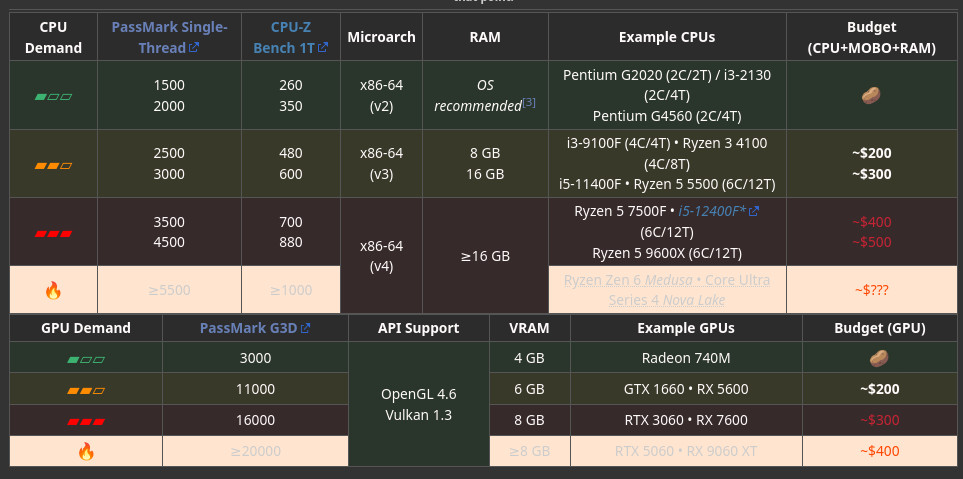
Task: Click the '11000' G3D value
Action: point(255,389)
